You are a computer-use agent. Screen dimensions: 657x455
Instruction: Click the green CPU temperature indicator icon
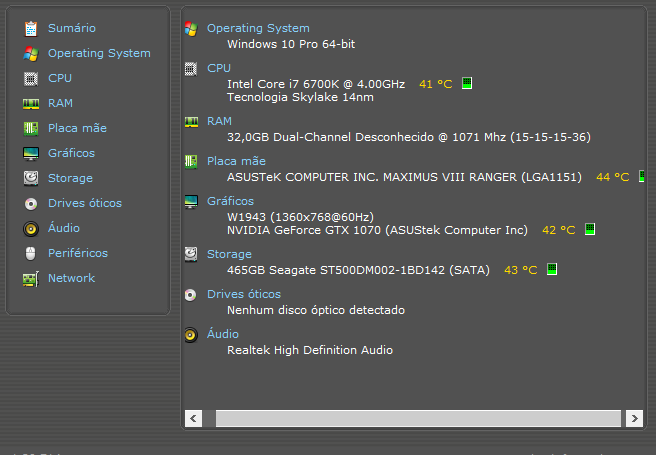[467, 83]
